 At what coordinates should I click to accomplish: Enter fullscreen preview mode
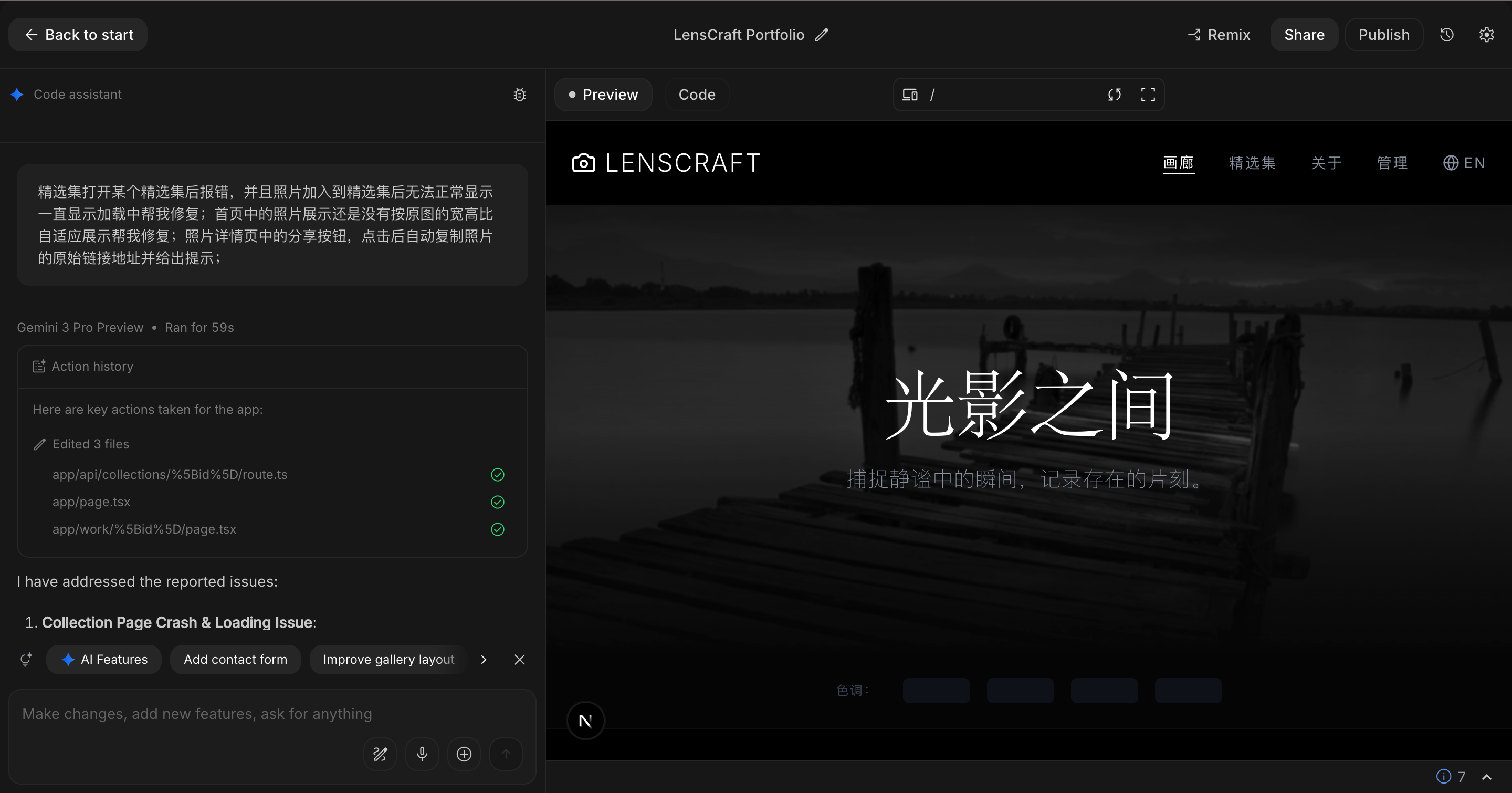click(1148, 95)
